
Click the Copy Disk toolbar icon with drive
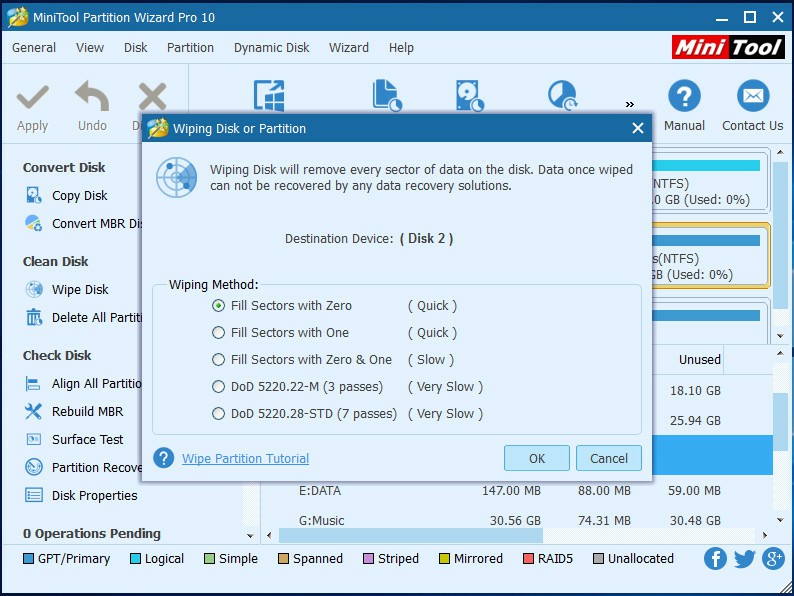(x=470, y=95)
